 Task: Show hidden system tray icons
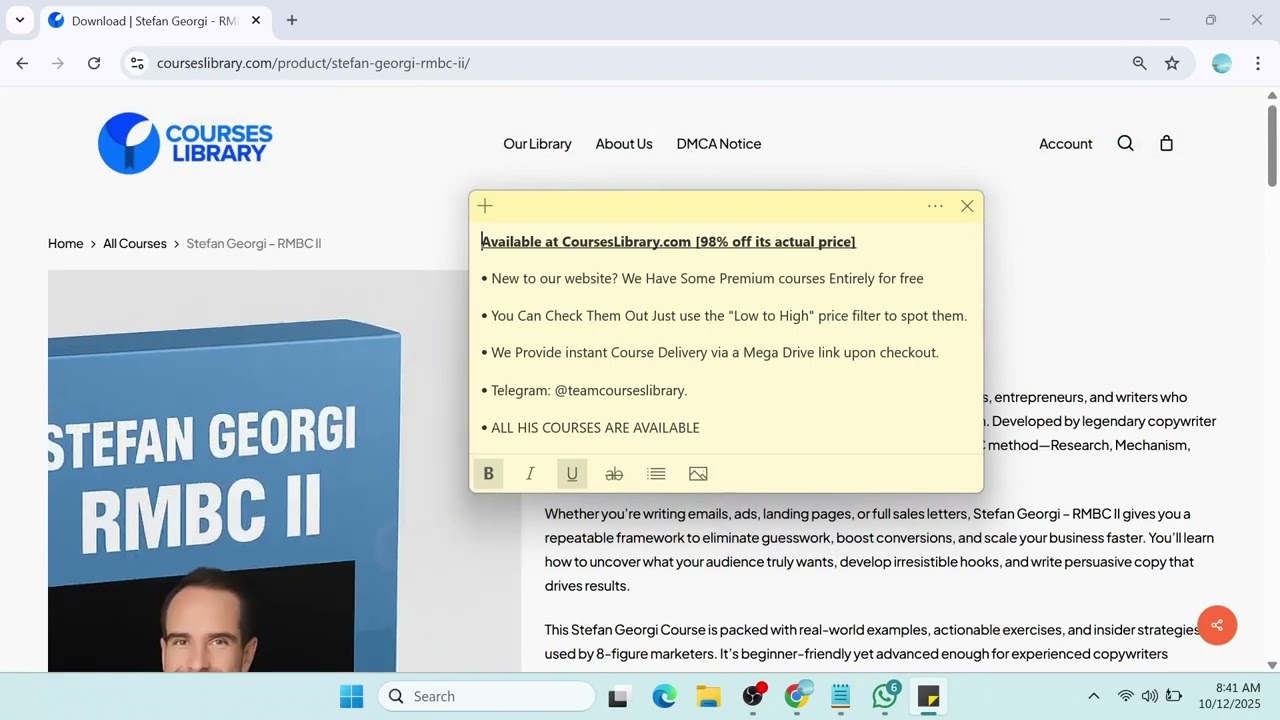pos(1093,696)
